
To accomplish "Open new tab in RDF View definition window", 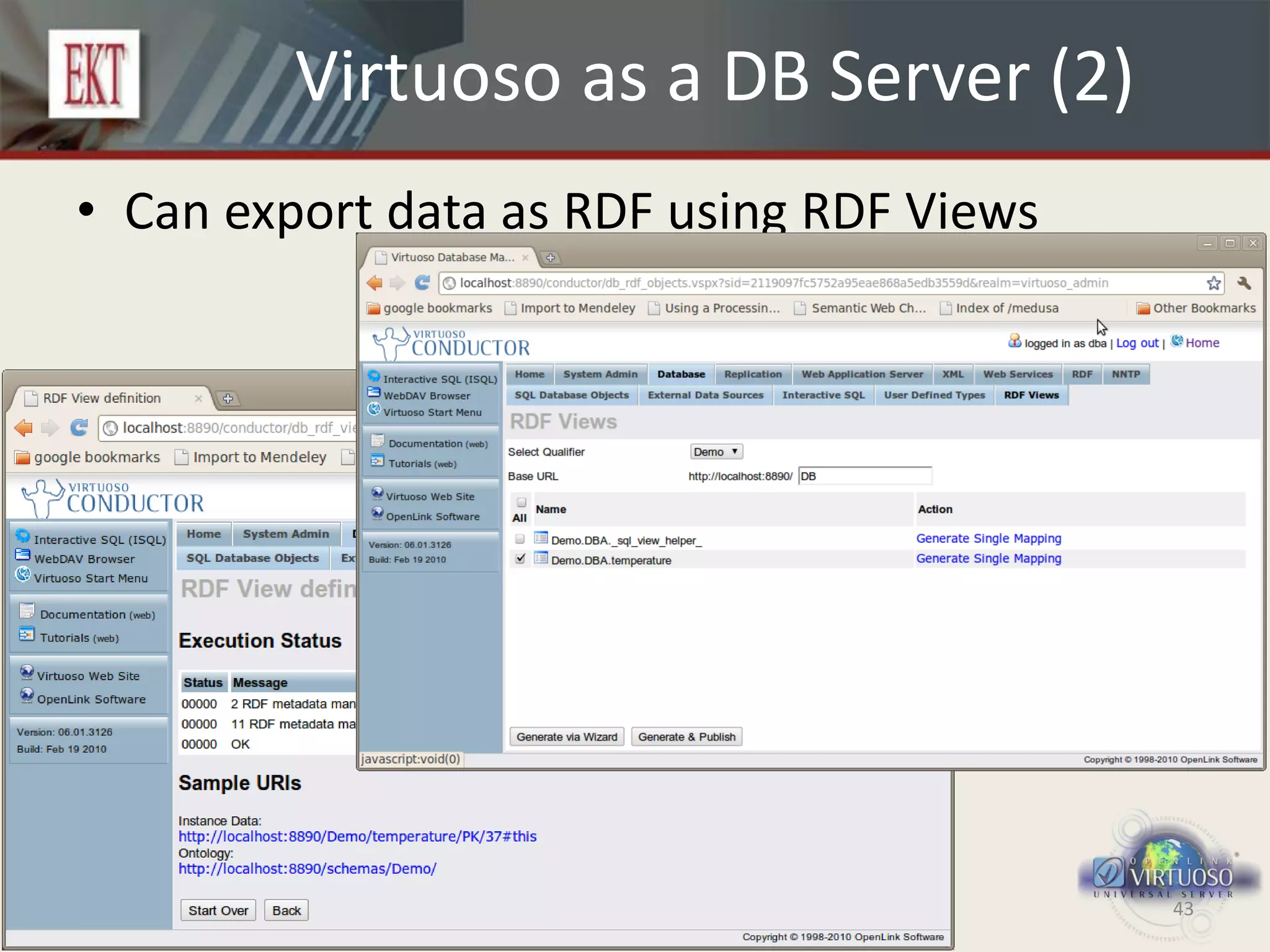I will tap(228, 399).
